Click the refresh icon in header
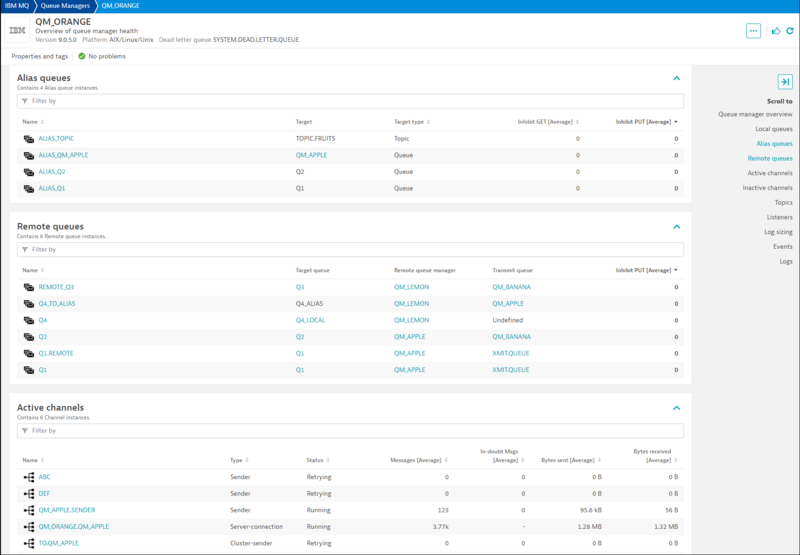Viewport: 800px width, 555px height. click(x=789, y=31)
